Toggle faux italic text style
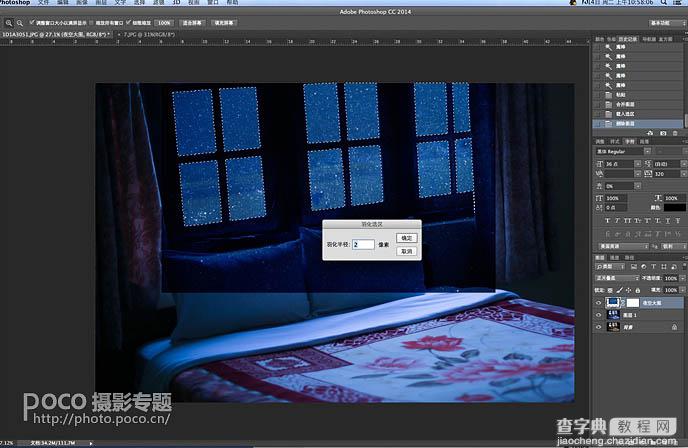The width and height of the screenshot is (688, 448). [617, 220]
